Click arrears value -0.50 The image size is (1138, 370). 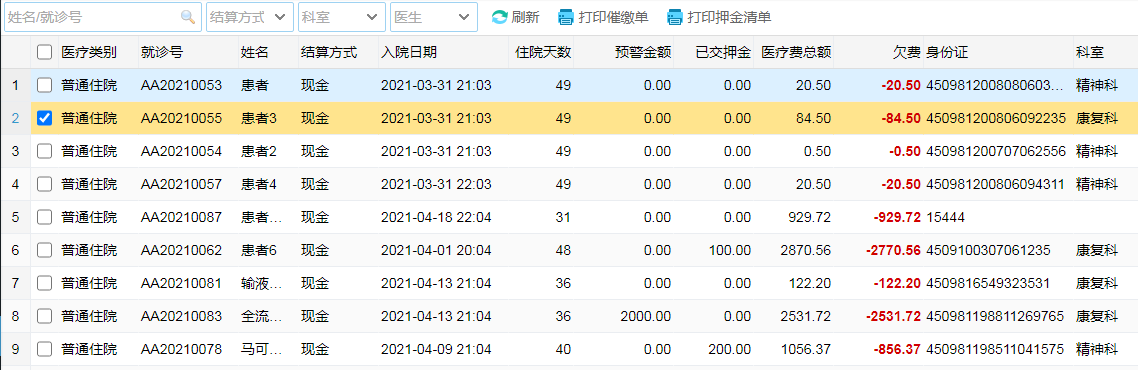(x=906, y=151)
